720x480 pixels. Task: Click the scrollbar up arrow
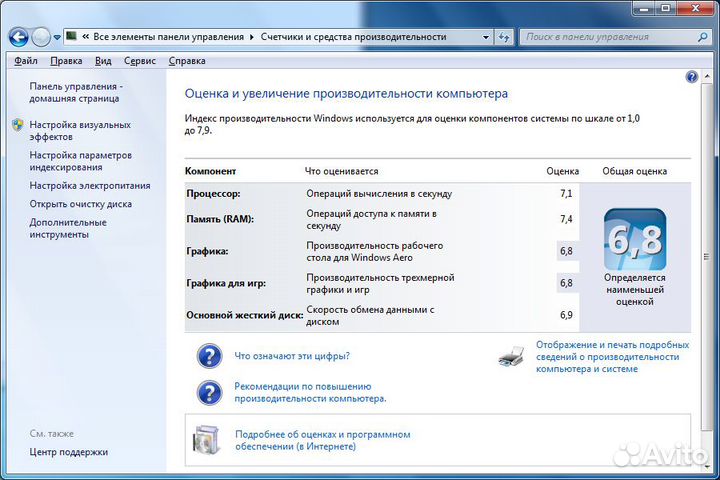(x=707, y=76)
